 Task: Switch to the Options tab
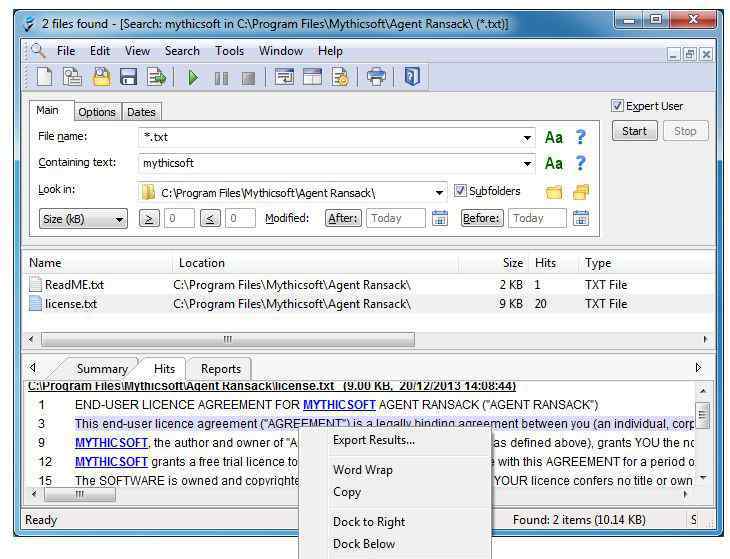point(96,112)
